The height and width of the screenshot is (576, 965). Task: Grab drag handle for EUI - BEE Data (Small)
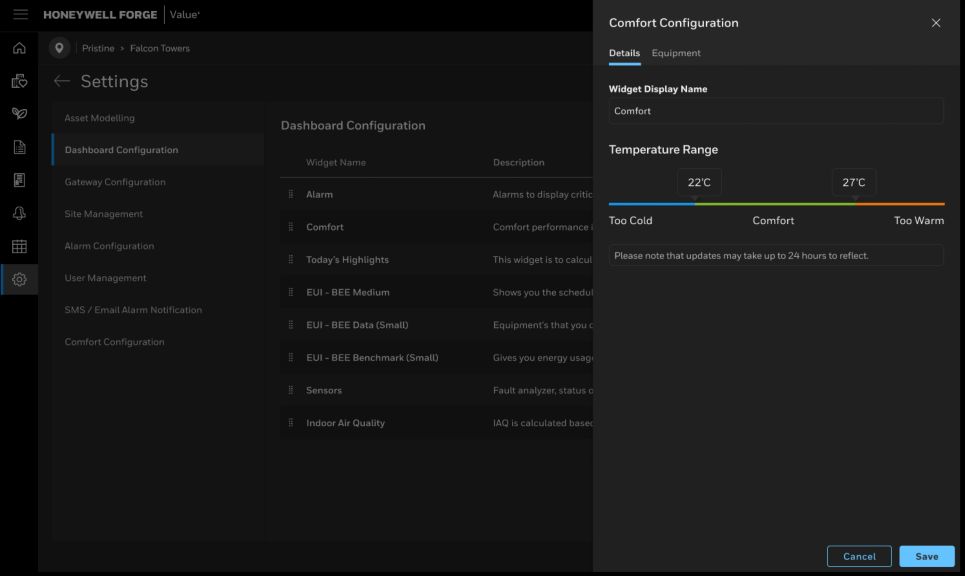coord(290,325)
